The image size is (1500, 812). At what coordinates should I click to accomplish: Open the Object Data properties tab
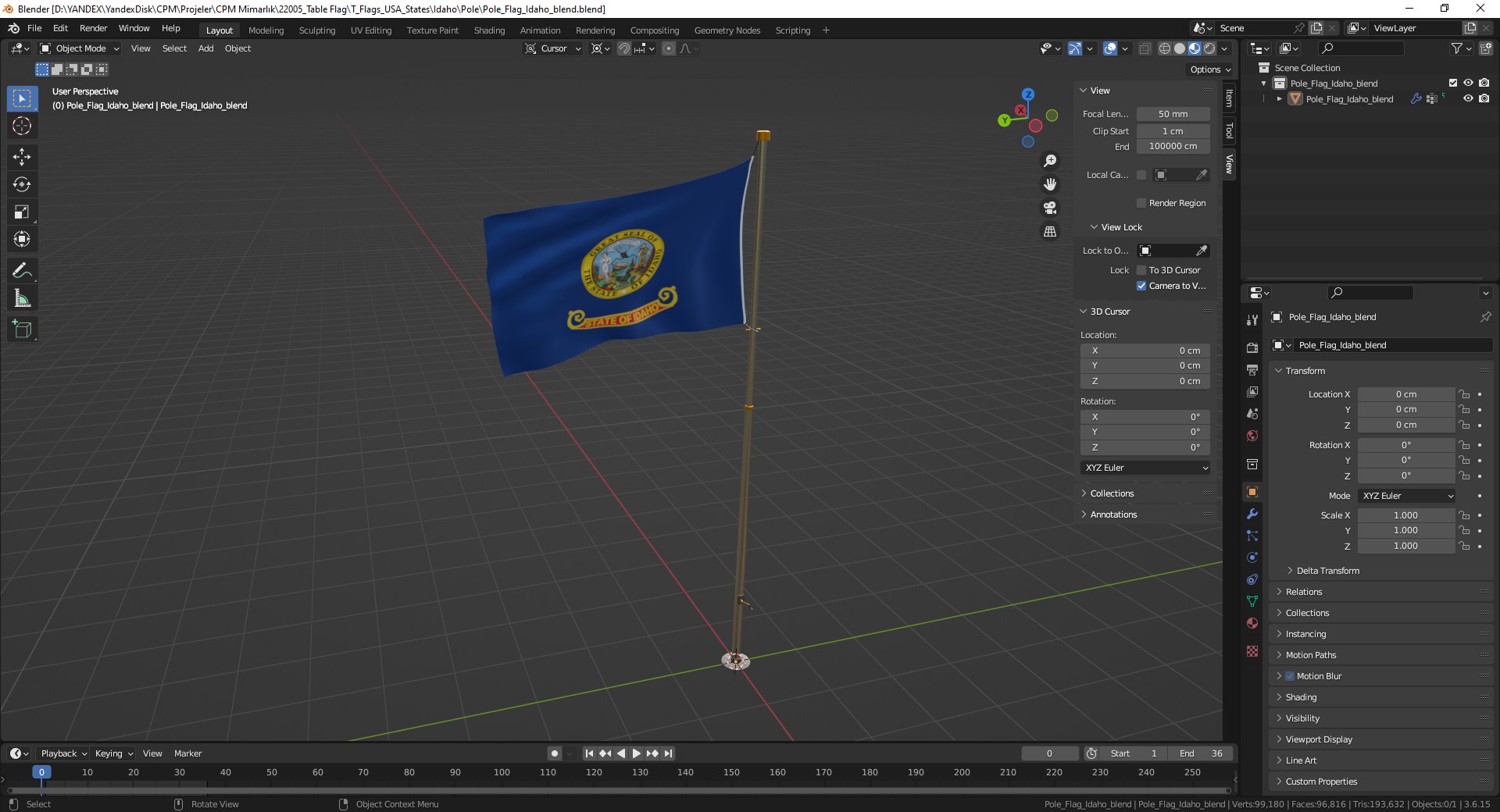1252,601
